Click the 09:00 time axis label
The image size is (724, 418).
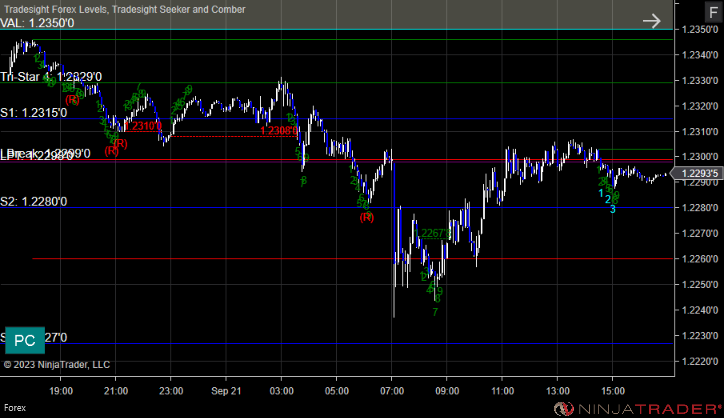(447, 391)
